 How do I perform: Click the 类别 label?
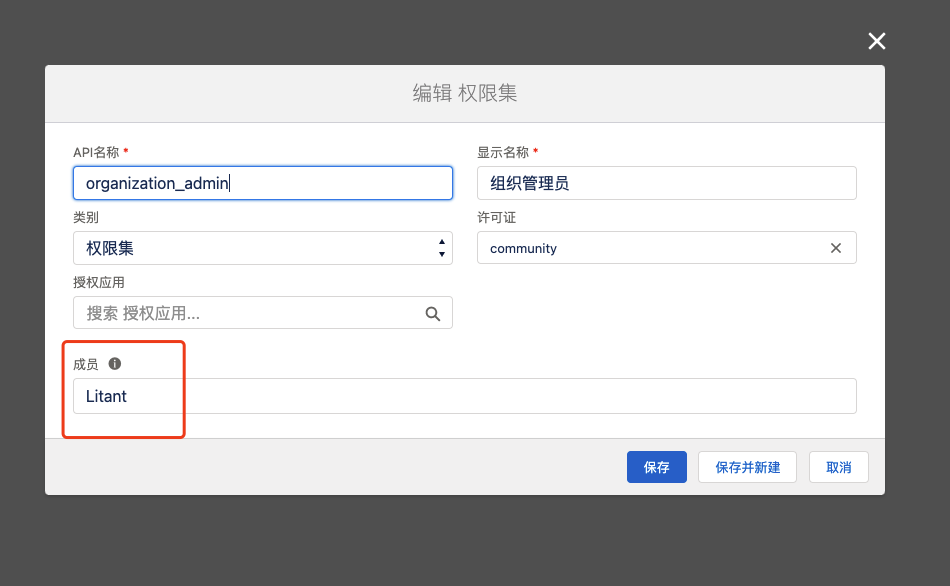coord(86,218)
